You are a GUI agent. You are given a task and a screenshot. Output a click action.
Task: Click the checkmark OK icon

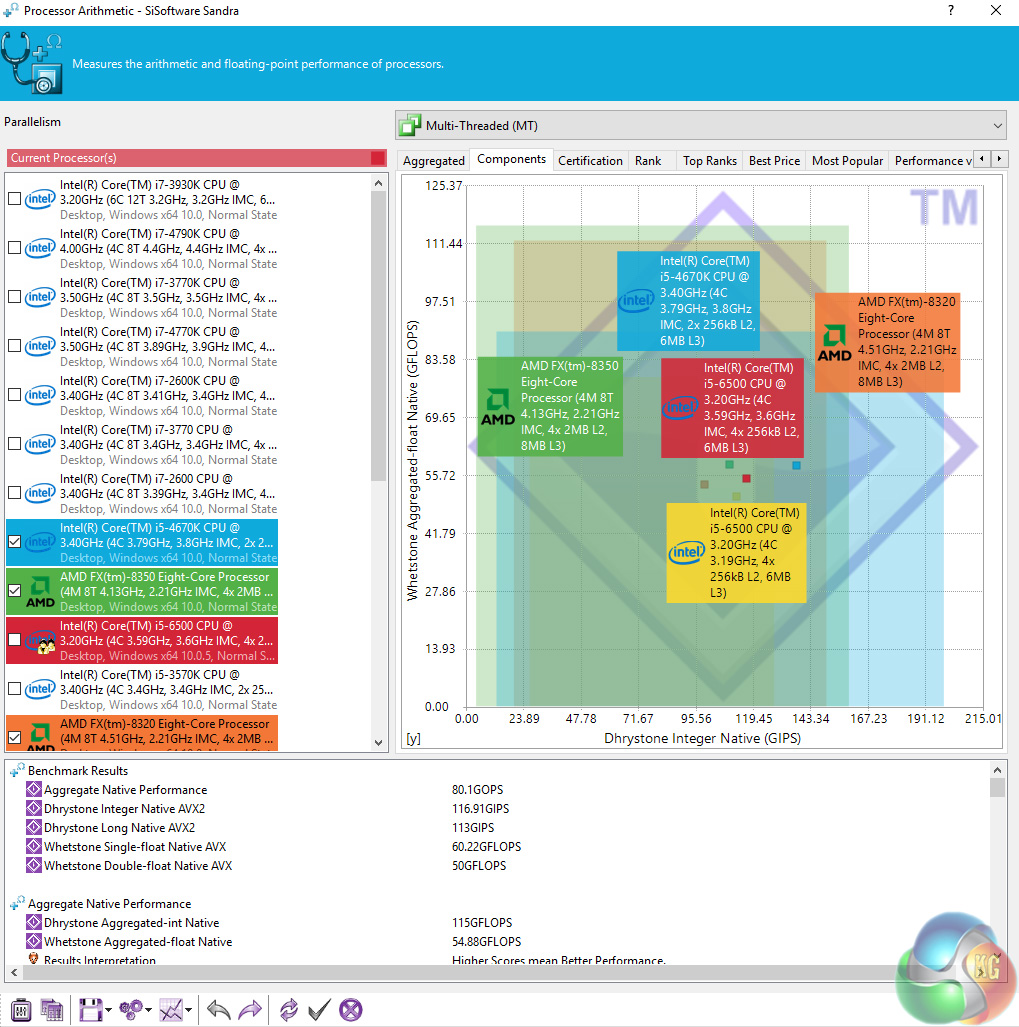(x=319, y=1009)
